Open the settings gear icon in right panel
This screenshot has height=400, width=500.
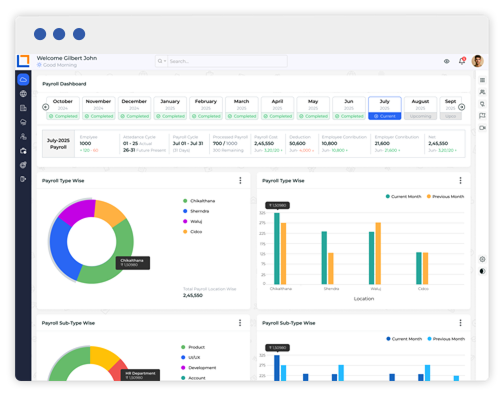click(482, 259)
